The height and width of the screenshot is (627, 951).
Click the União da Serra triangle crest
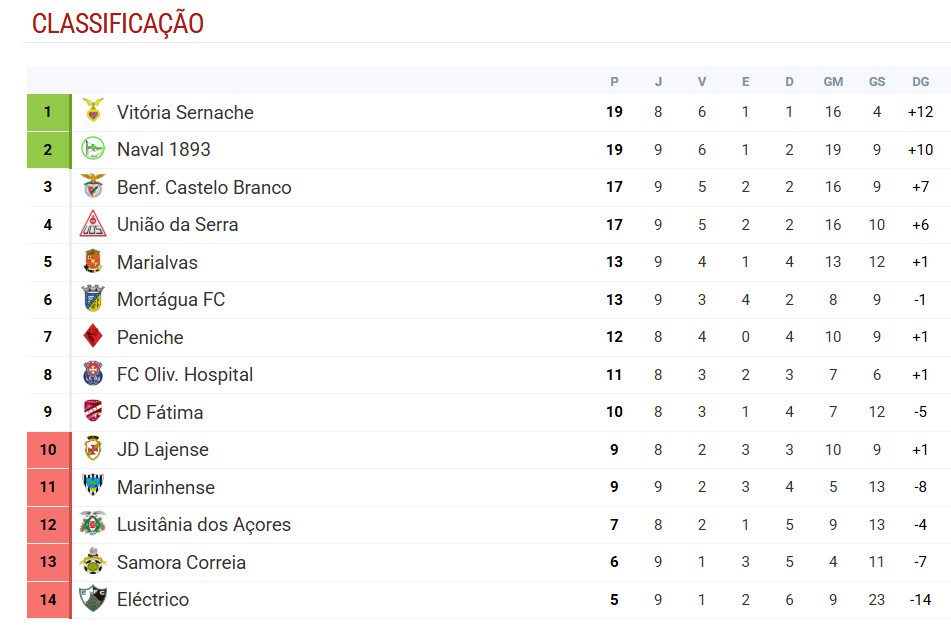click(x=93, y=224)
